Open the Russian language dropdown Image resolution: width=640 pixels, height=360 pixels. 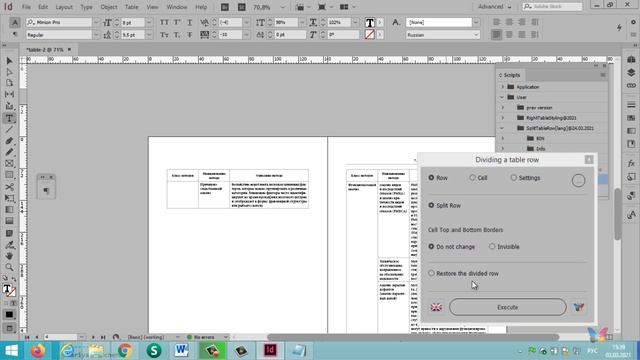tap(476, 35)
